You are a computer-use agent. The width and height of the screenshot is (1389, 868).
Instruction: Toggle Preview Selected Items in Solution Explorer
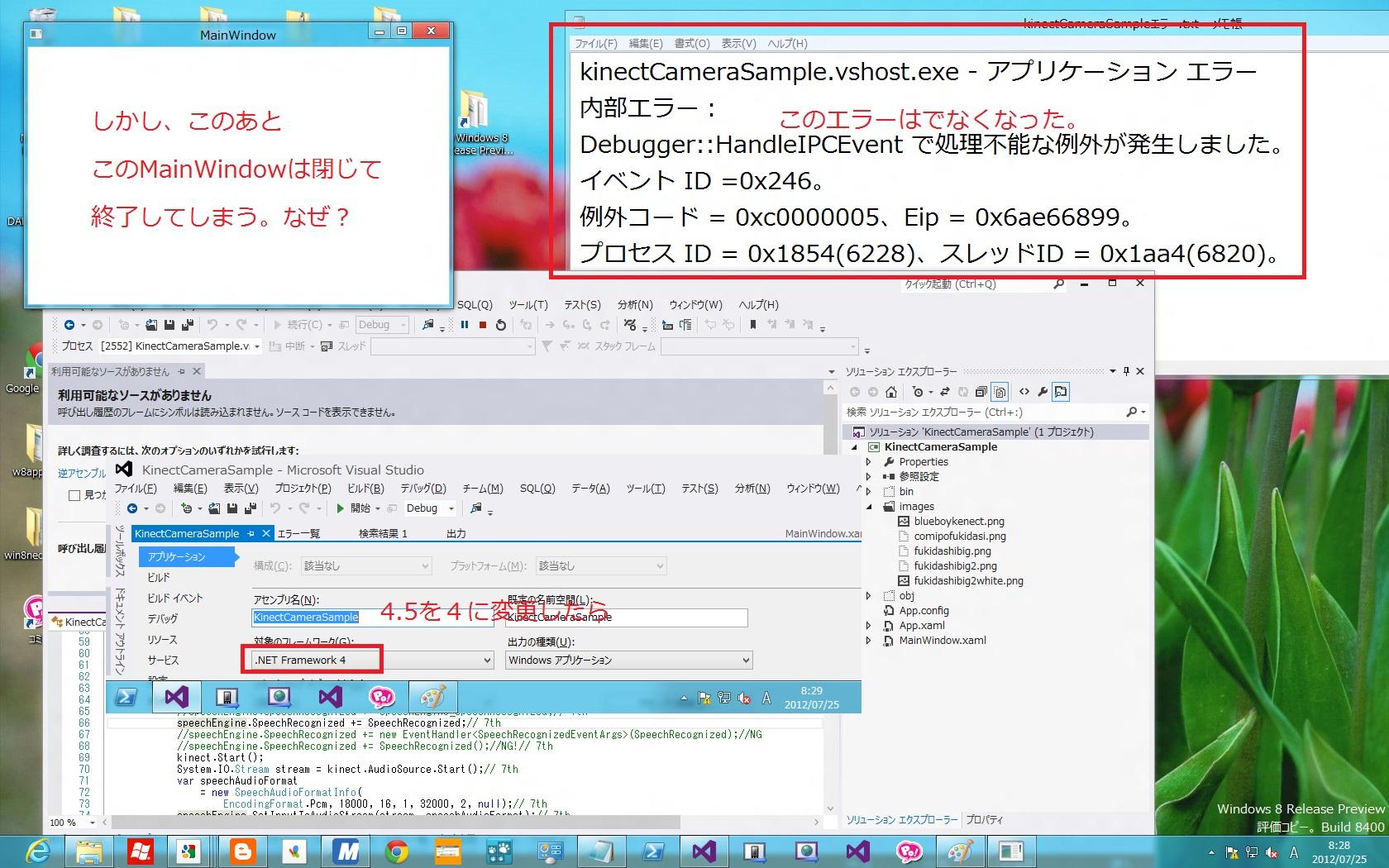[1062, 392]
